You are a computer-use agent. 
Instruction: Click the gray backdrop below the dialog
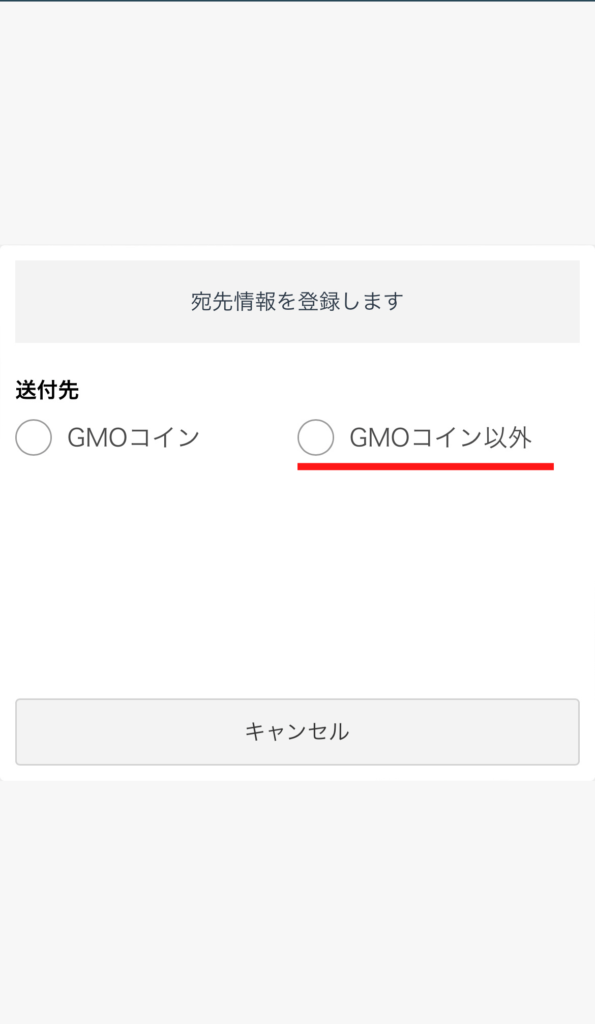pyautogui.click(x=297, y=901)
